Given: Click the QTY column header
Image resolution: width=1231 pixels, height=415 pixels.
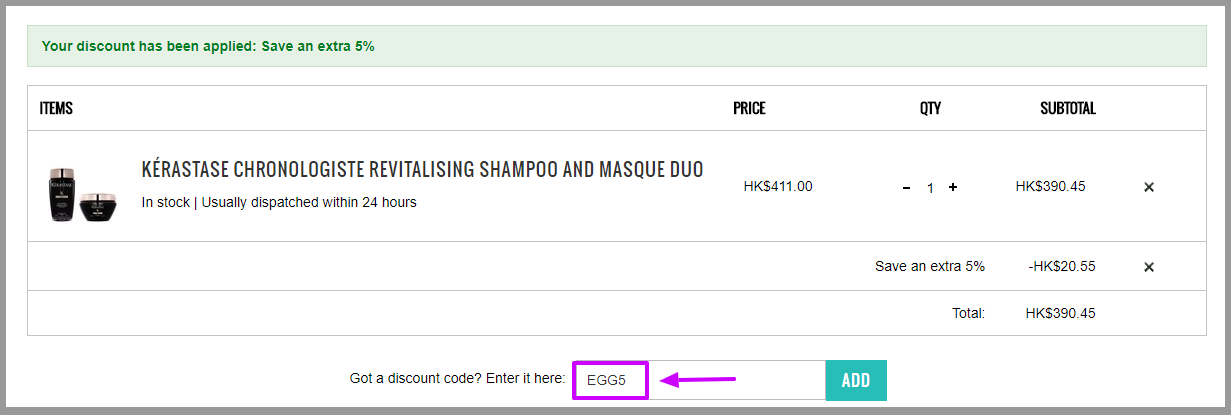Looking at the screenshot, I should [930, 108].
